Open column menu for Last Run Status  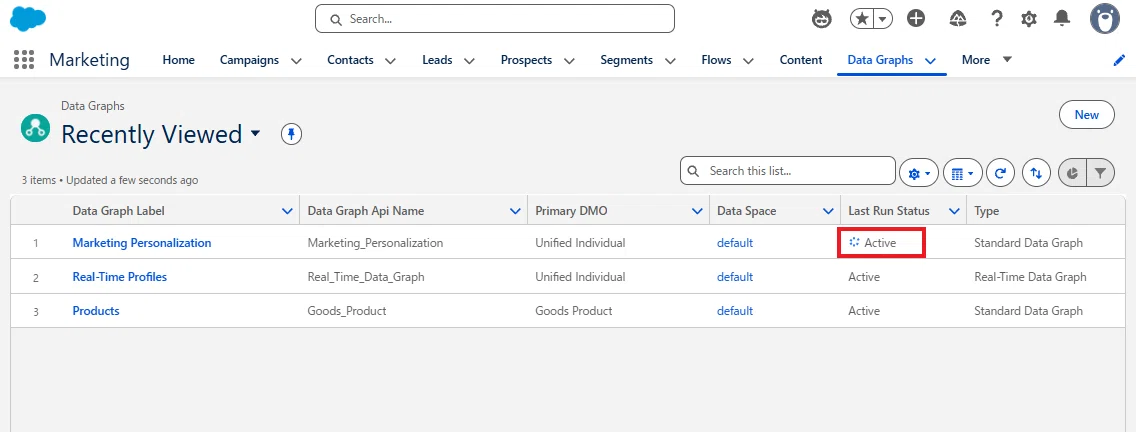pos(954,211)
